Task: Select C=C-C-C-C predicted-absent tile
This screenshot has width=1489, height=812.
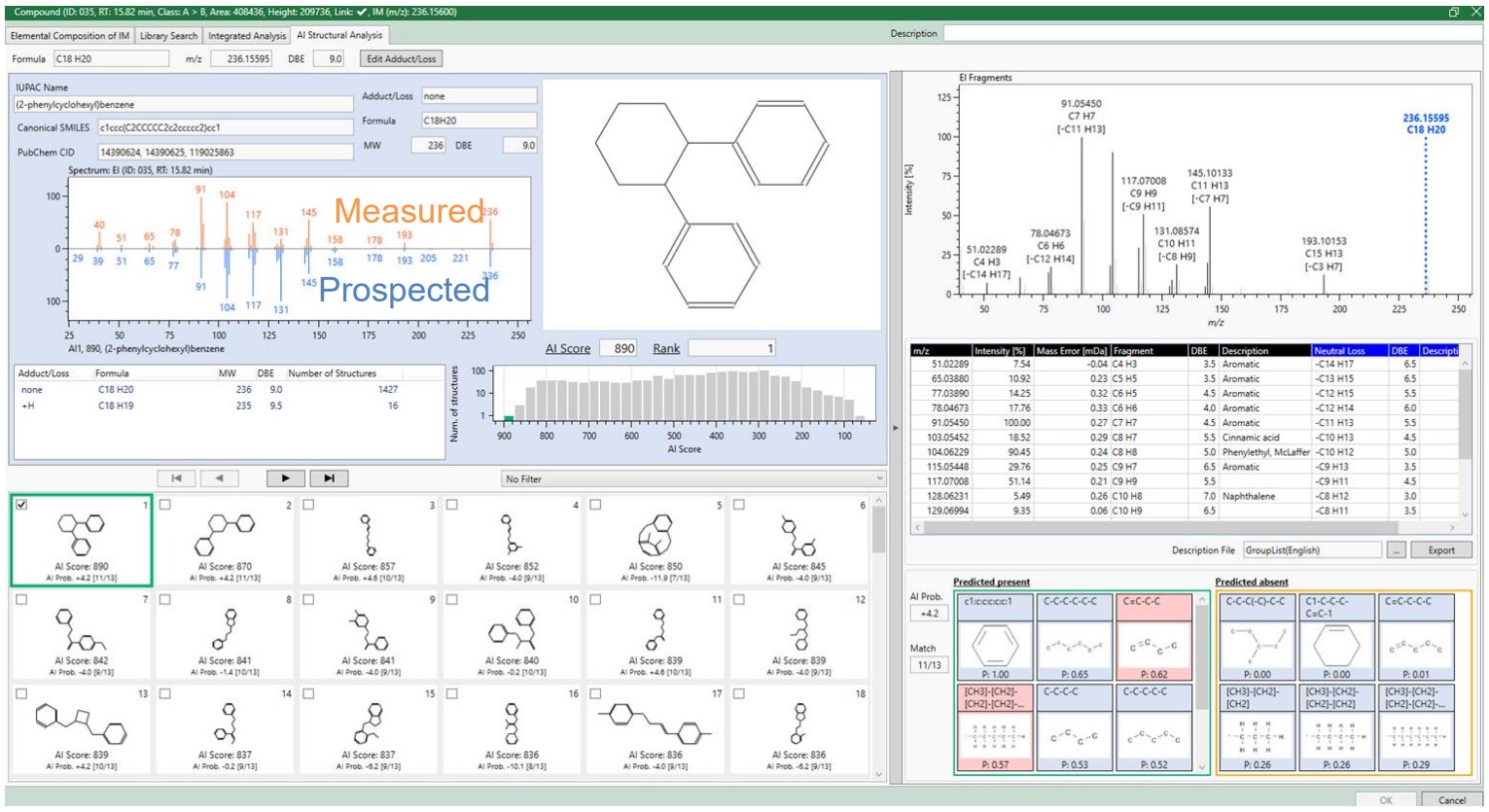Action: pyautogui.click(x=1417, y=637)
